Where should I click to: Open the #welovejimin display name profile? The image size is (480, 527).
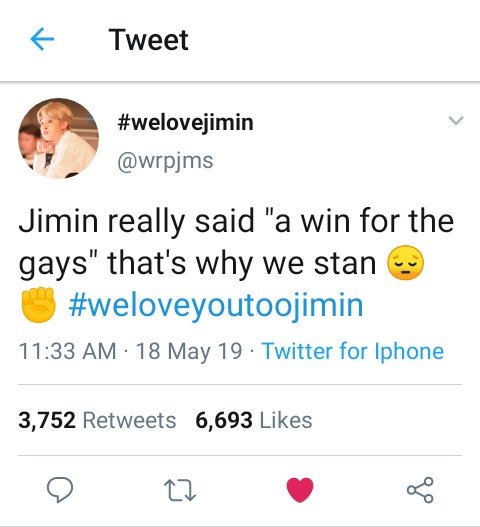pyautogui.click(x=185, y=122)
